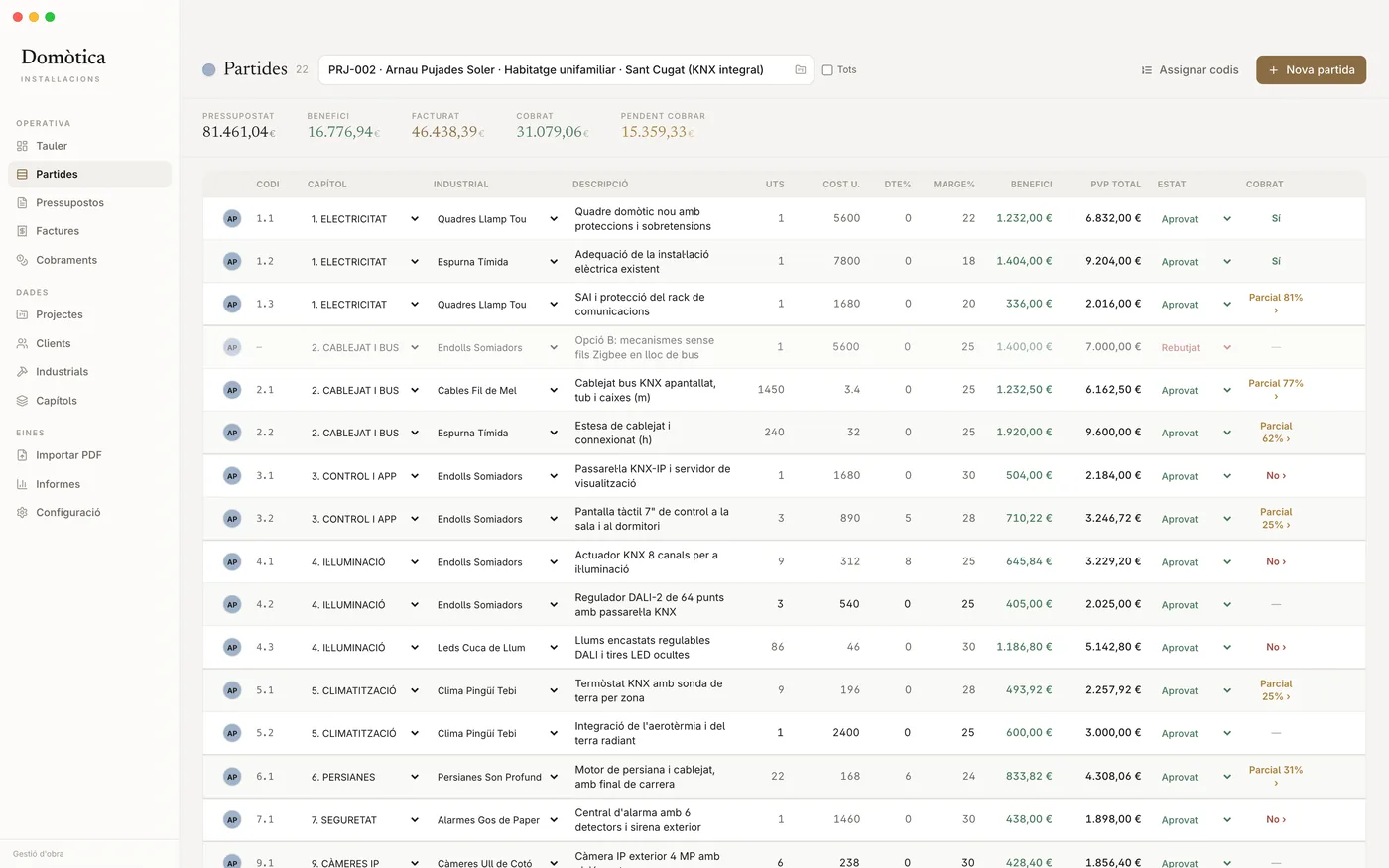Enable the Tots checkbox

coord(827,70)
